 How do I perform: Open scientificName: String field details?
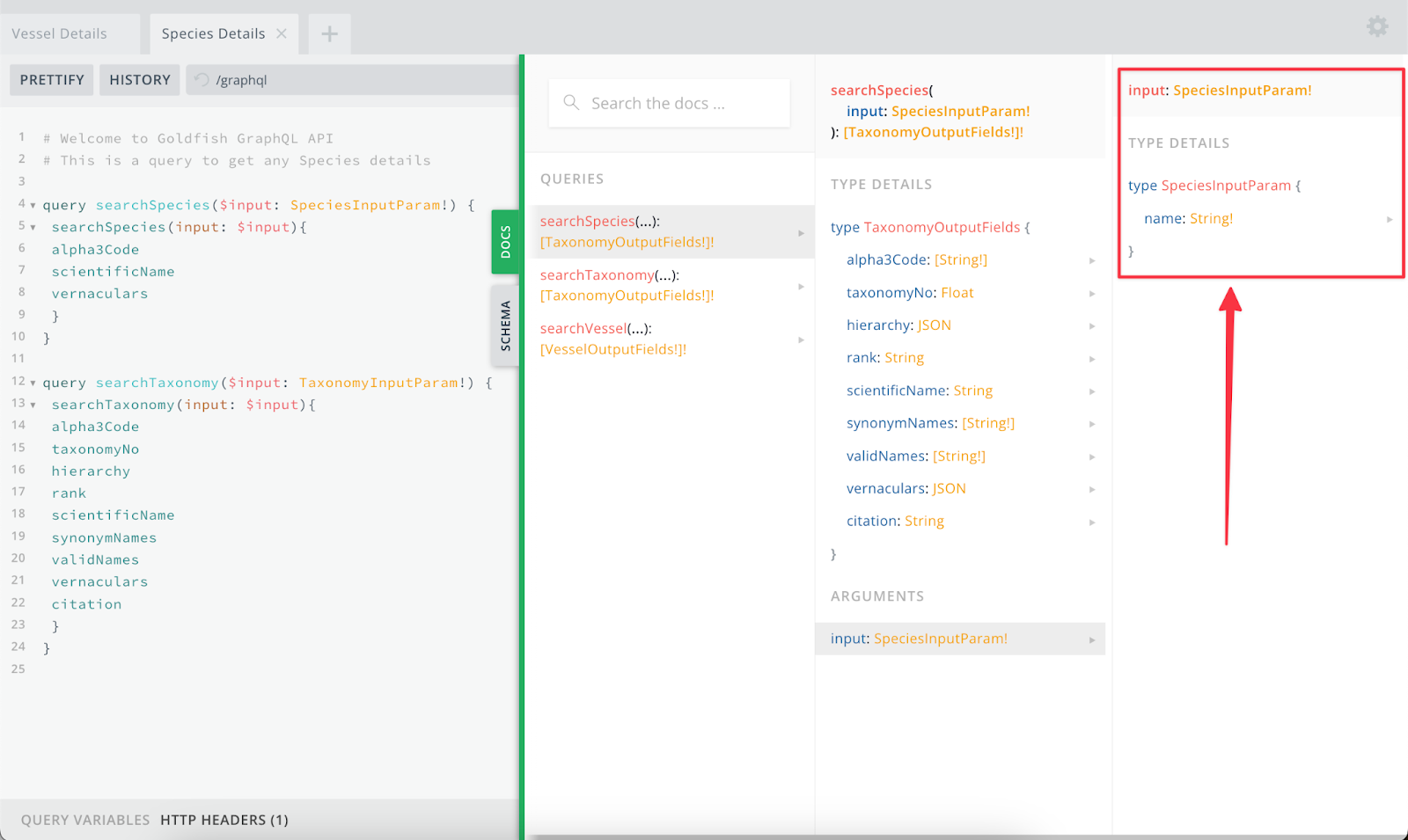(x=960, y=391)
